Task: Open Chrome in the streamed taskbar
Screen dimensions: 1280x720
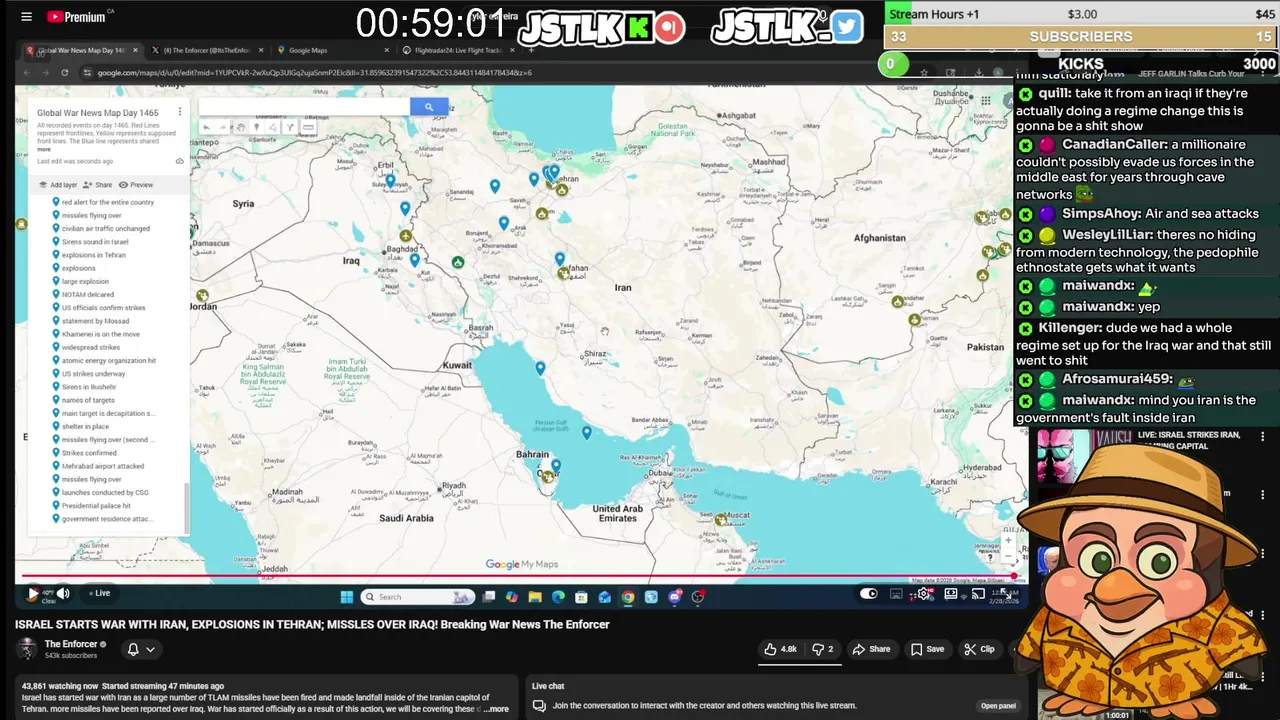Action: pyautogui.click(x=628, y=597)
